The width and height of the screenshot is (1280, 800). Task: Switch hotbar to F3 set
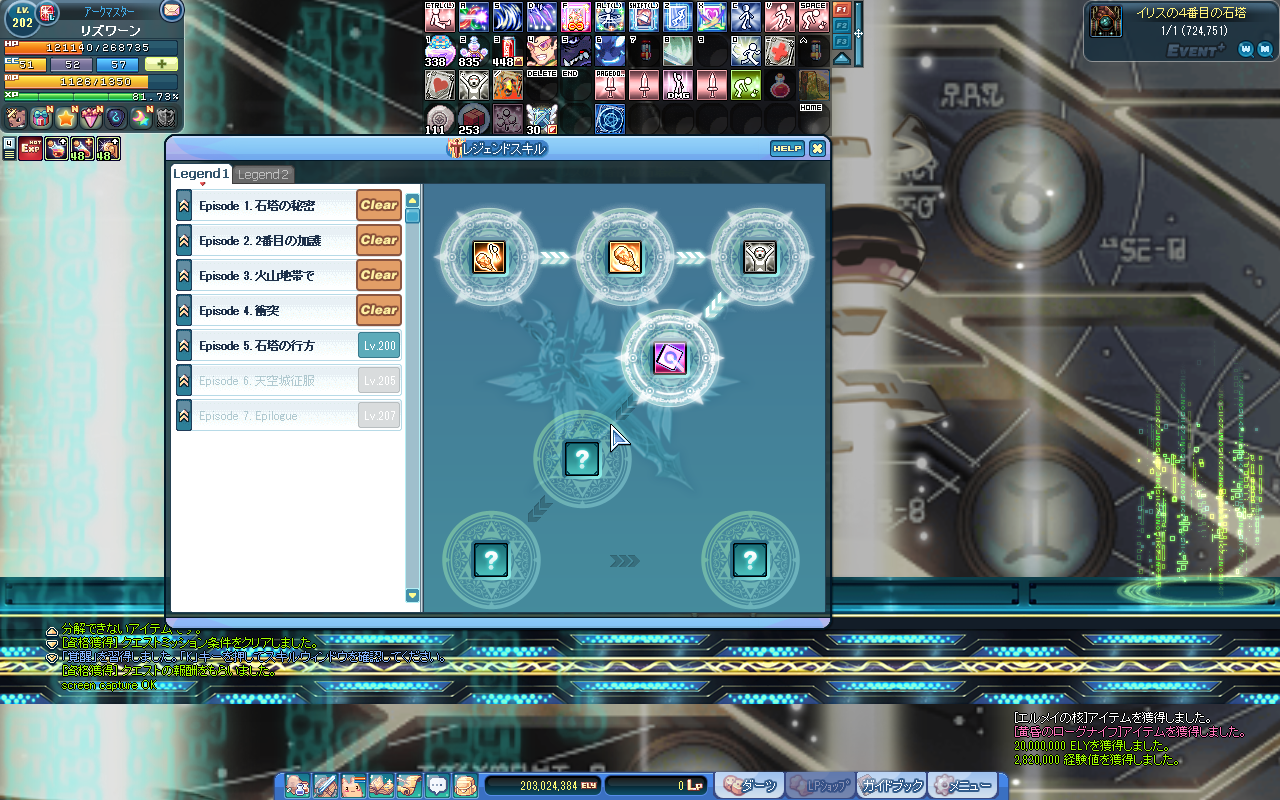pos(841,40)
